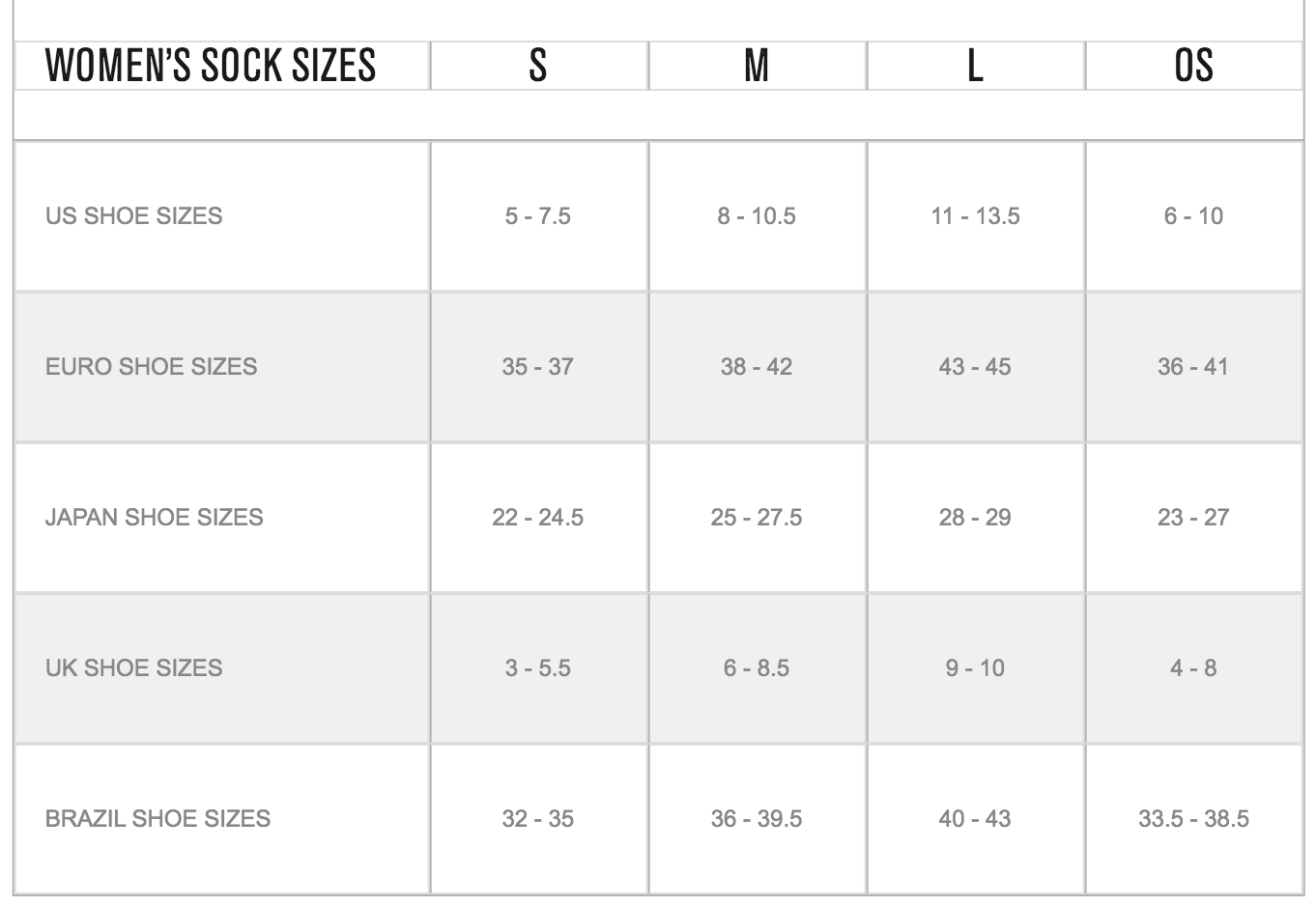Click the UK medium cell 6 - 8.5
Screen dimensions: 1316x906
[757, 667]
